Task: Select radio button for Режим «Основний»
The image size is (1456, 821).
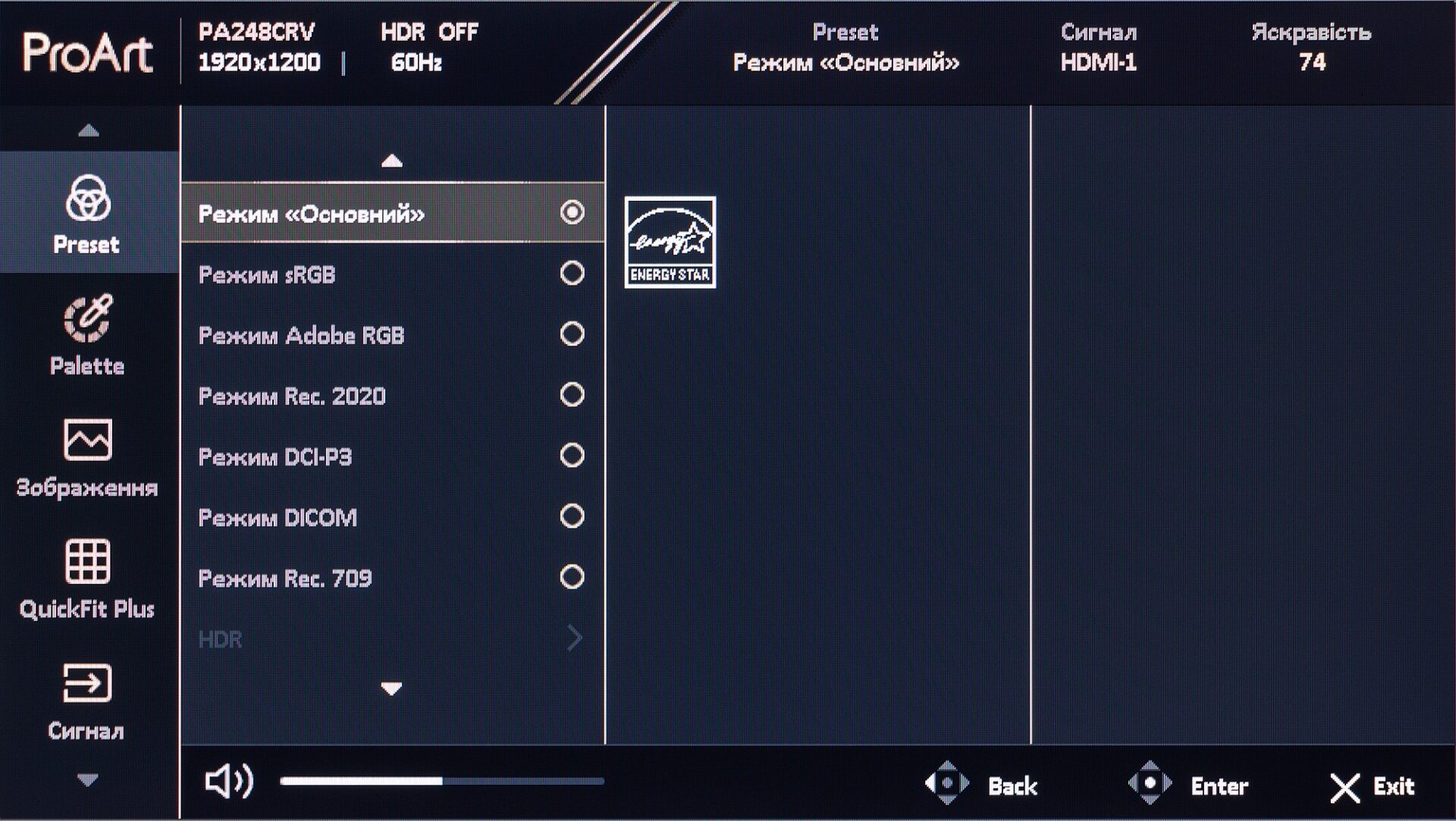Action: [573, 212]
